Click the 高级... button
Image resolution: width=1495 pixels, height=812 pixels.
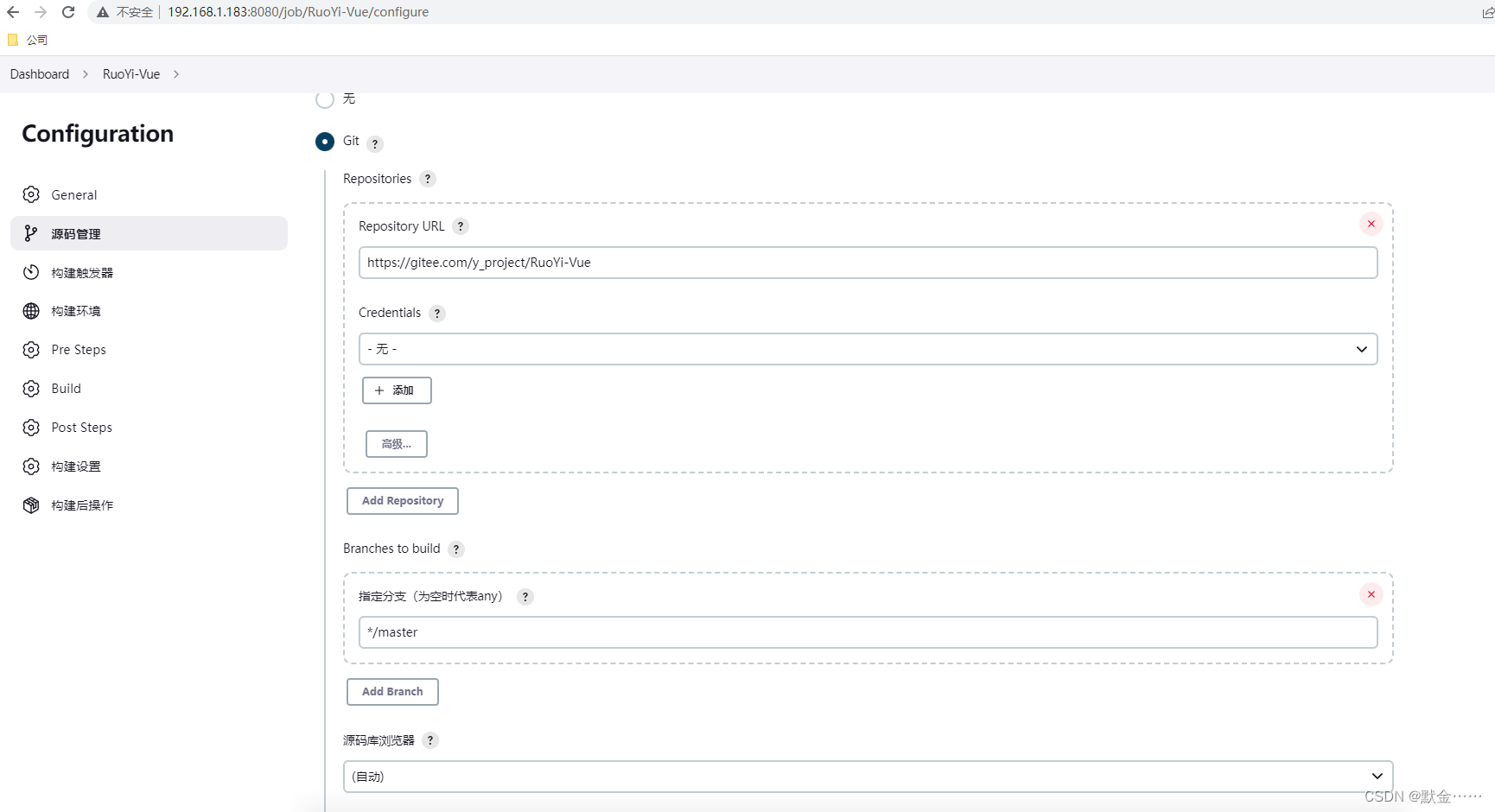(x=397, y=444)
